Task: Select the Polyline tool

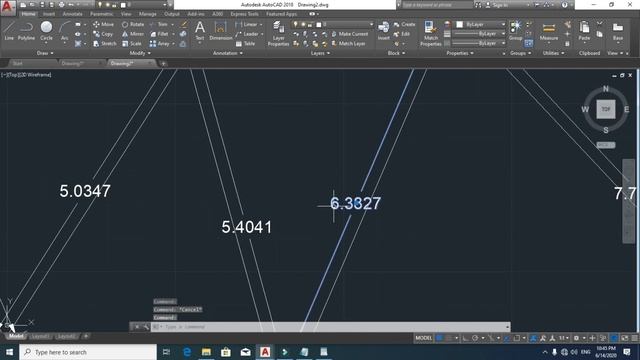Action: [x=26, y=31]
